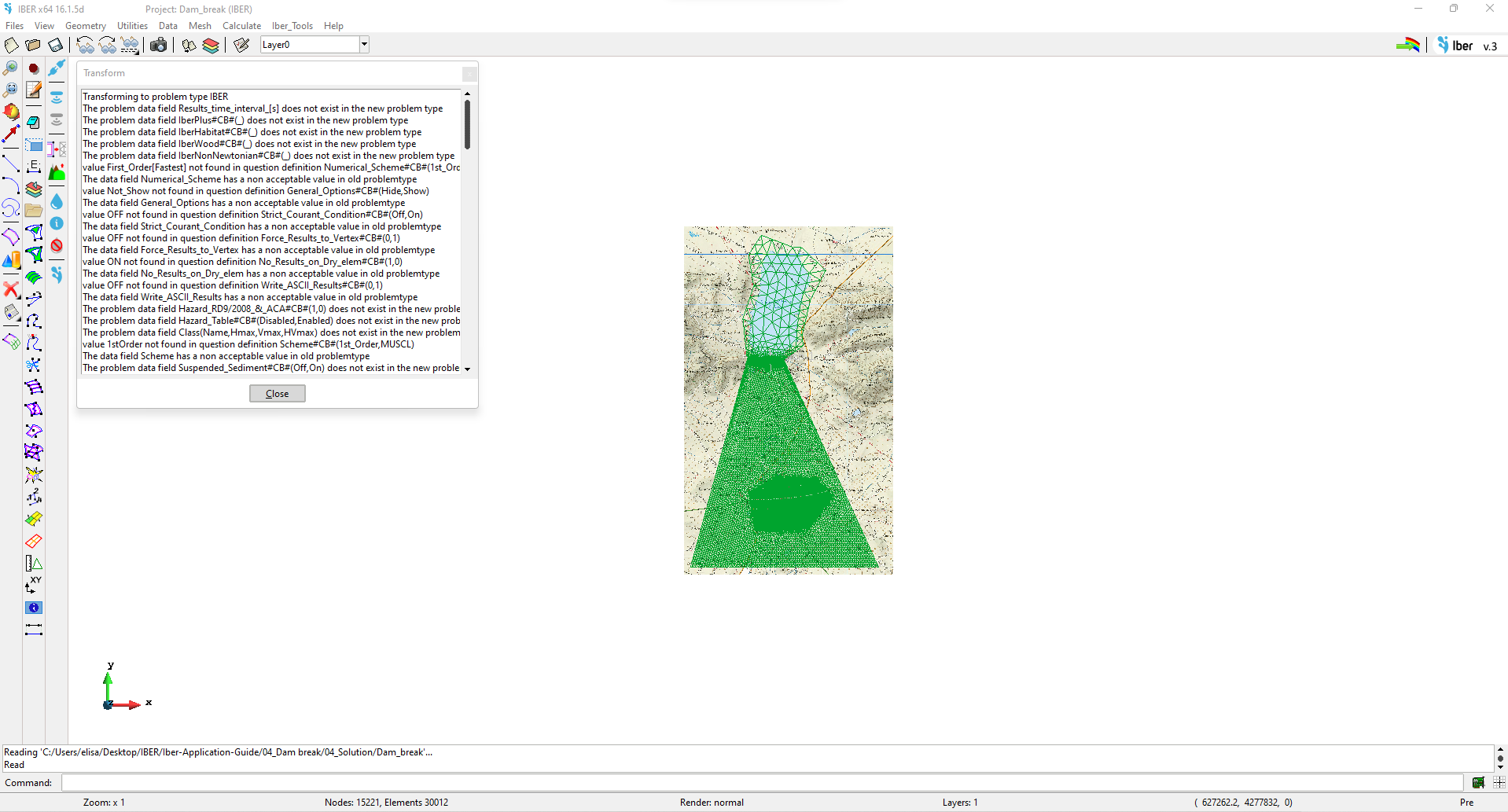The image size is (1508, 812).
Task: Open the preferences checklist pencil icon
Action: coord(241,45)
